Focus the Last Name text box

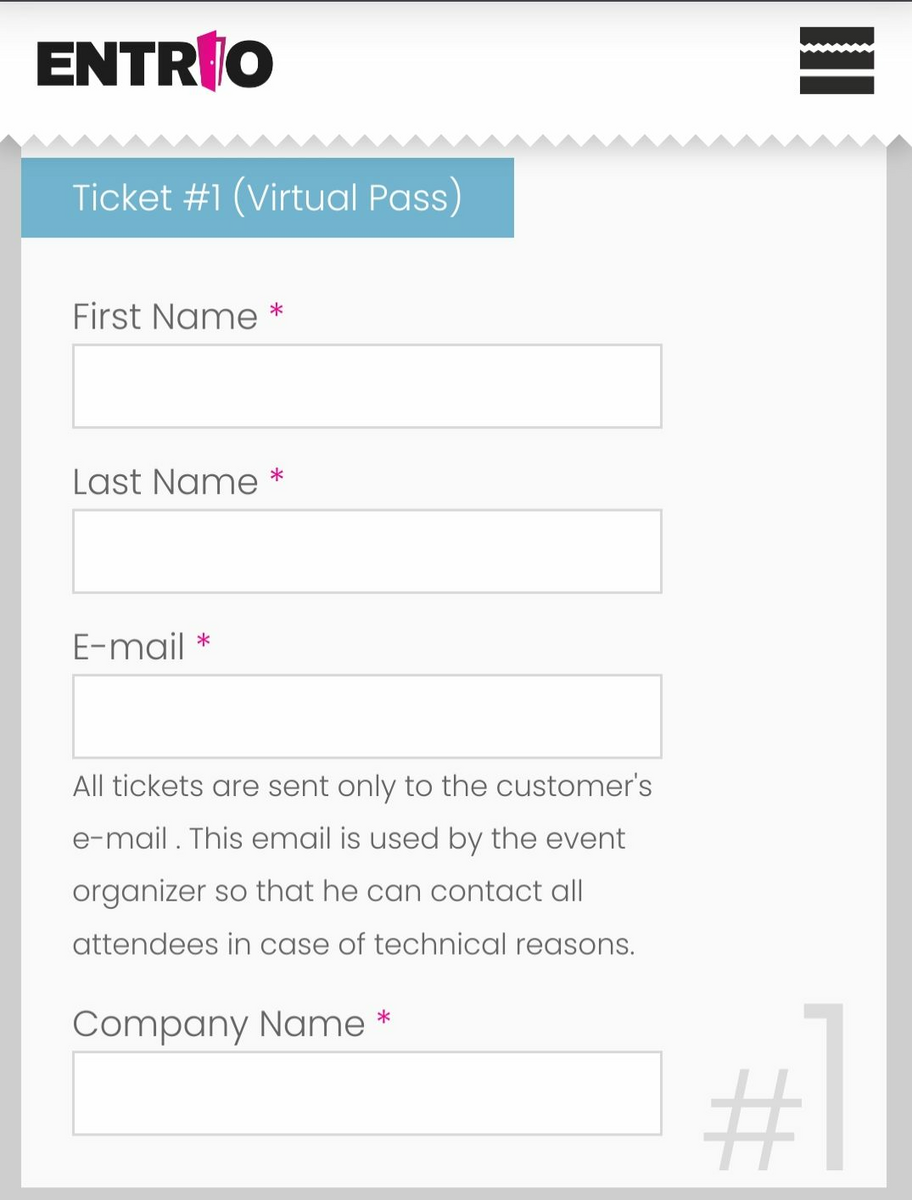[x=367, y=551]
